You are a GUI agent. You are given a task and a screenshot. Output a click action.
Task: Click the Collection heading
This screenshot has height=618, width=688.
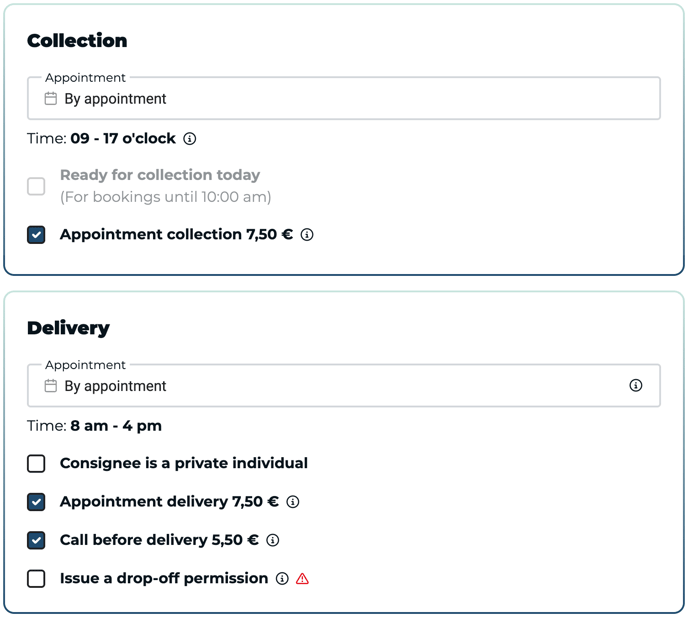(x=77, y=41)
